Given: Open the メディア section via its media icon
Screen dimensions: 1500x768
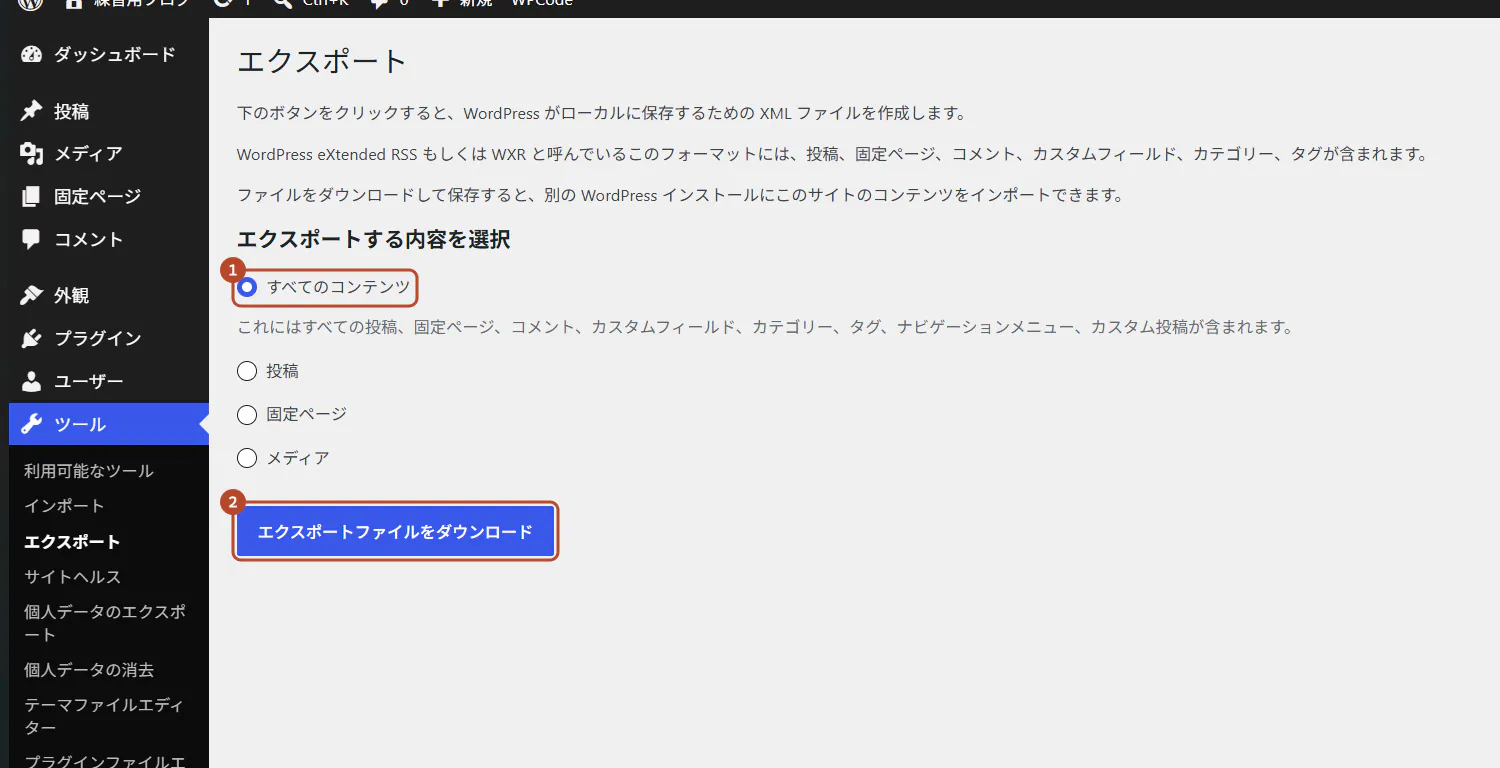Looking at the screenshot, I should pyautogui.click(x=31, y=154).
